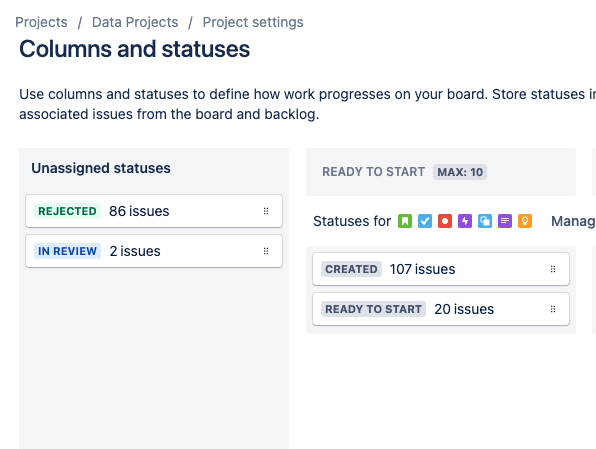
Task: Click the blue Subtask issue type icon
Action: click(485, 221)
